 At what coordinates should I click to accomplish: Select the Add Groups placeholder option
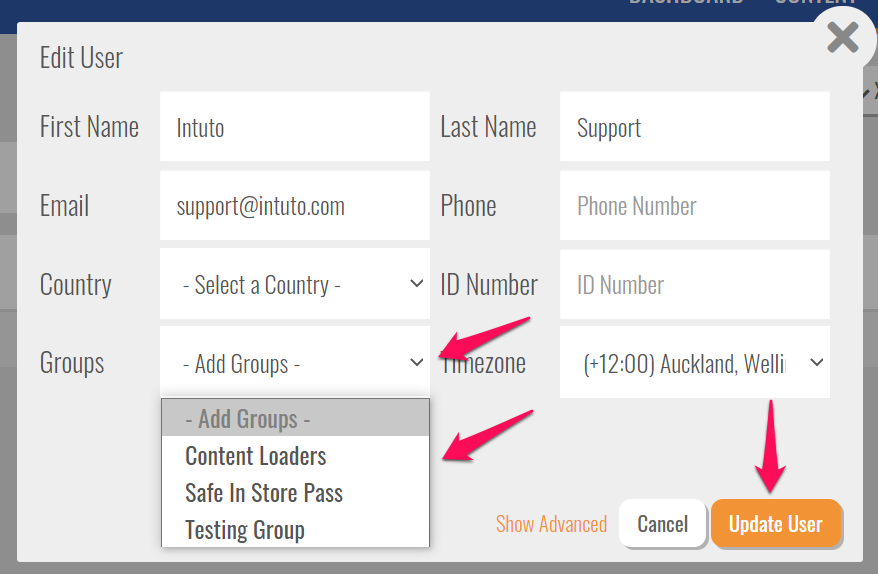(x=295, y=418)
